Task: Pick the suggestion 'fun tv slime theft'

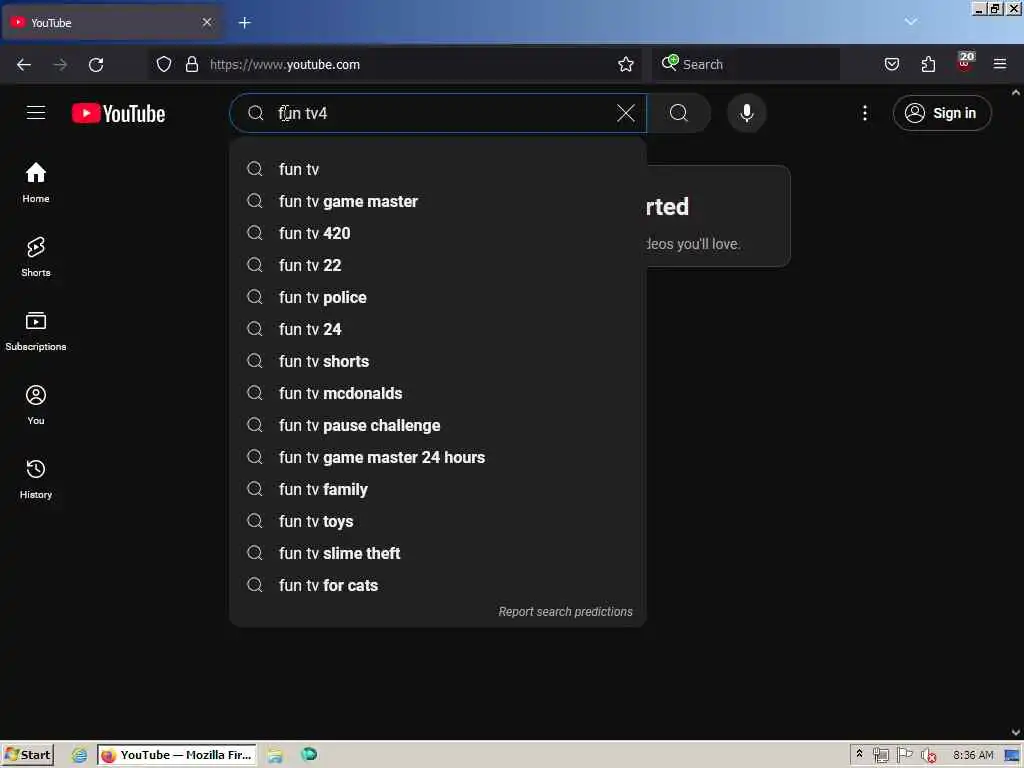Action: [x=438, y=553]
